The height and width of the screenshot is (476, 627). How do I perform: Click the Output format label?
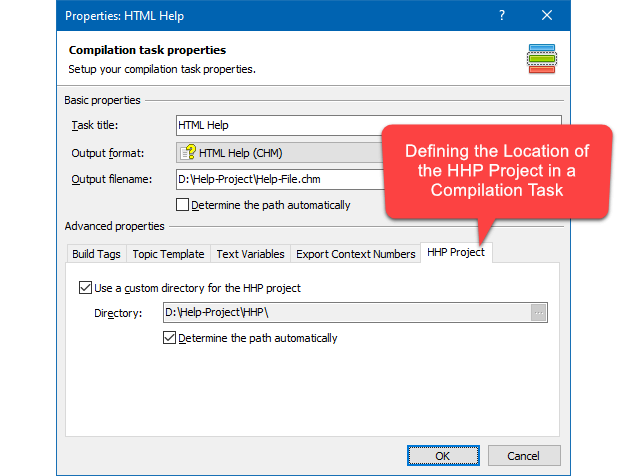pos(108,153)
